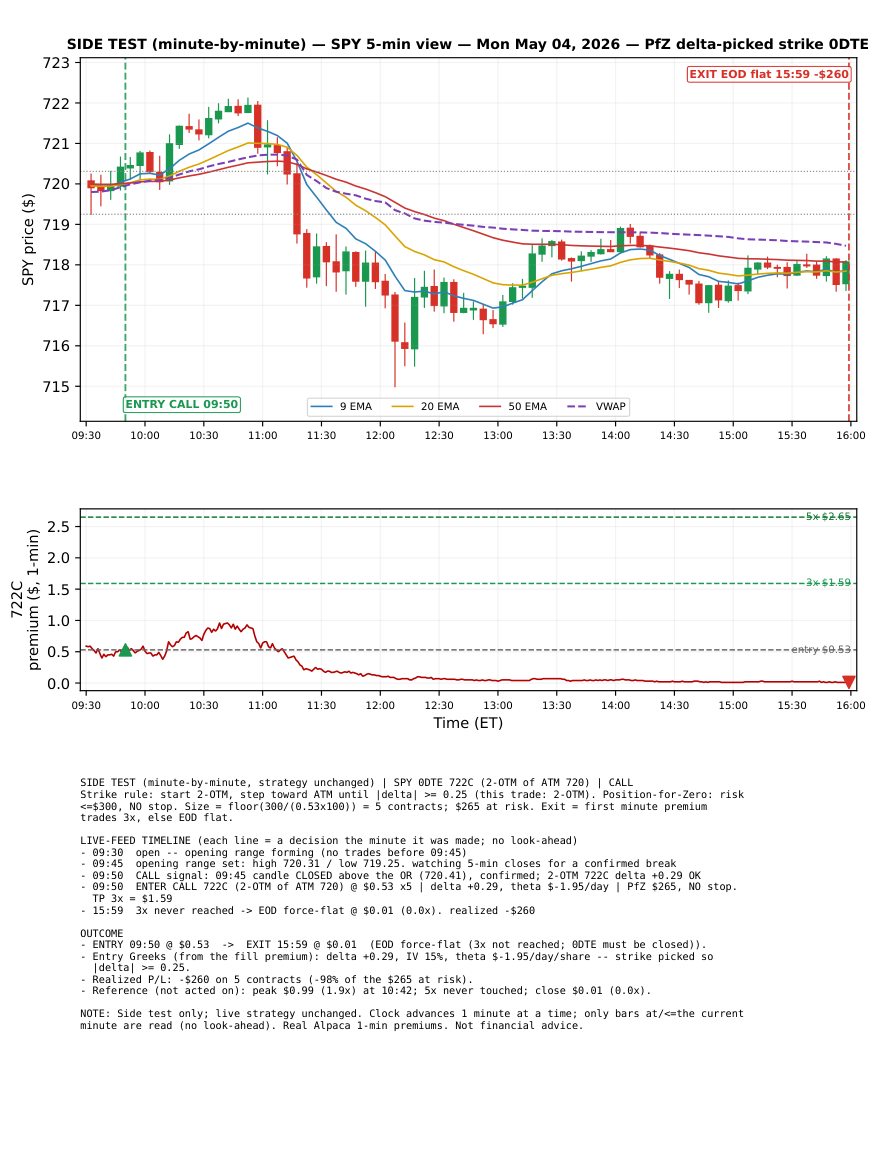Click the 09:50 CALL signal timeline line
The width and height of the screenshot is (893, 1155).
click(x=391, y=875)
